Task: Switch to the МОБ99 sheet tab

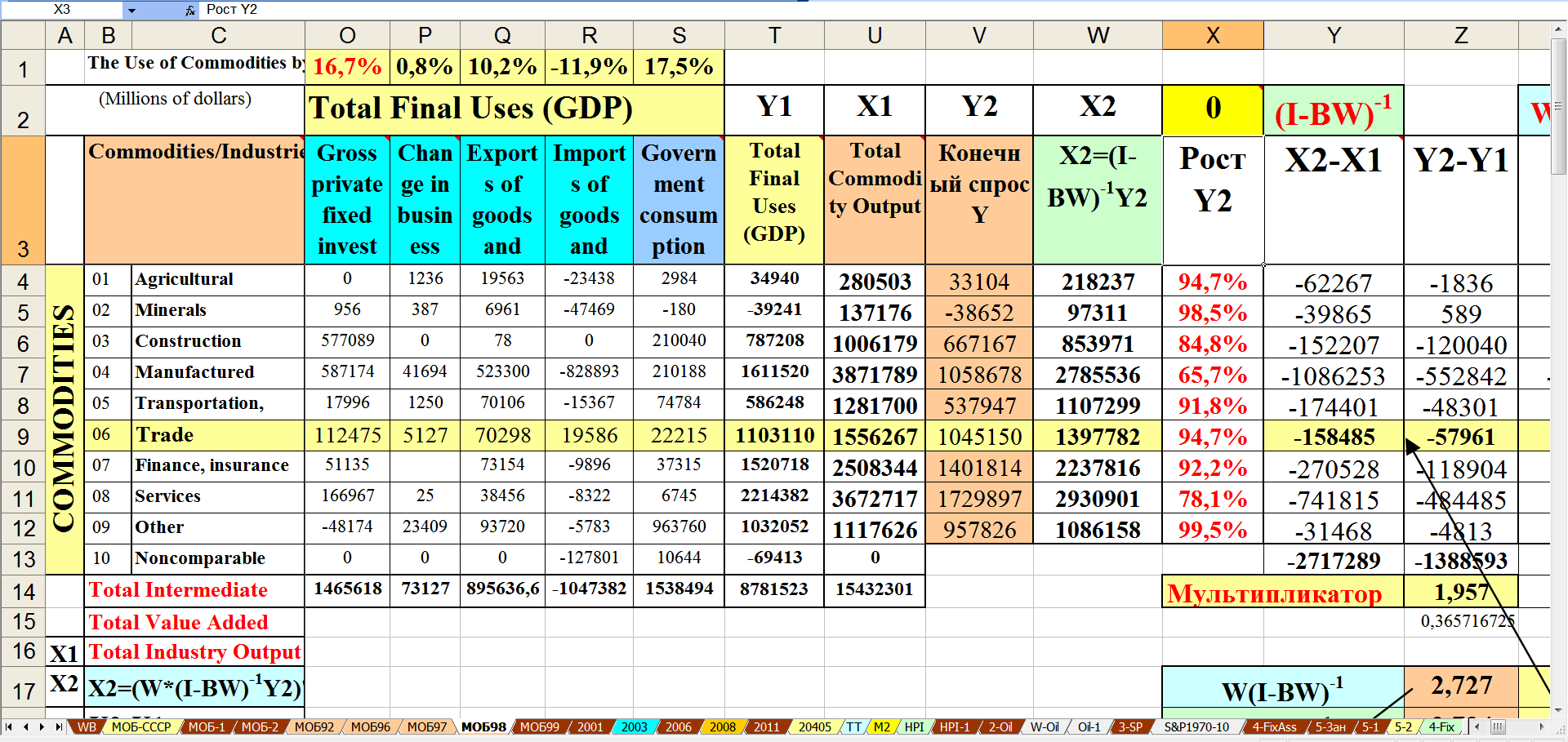Action: (540, 726)
